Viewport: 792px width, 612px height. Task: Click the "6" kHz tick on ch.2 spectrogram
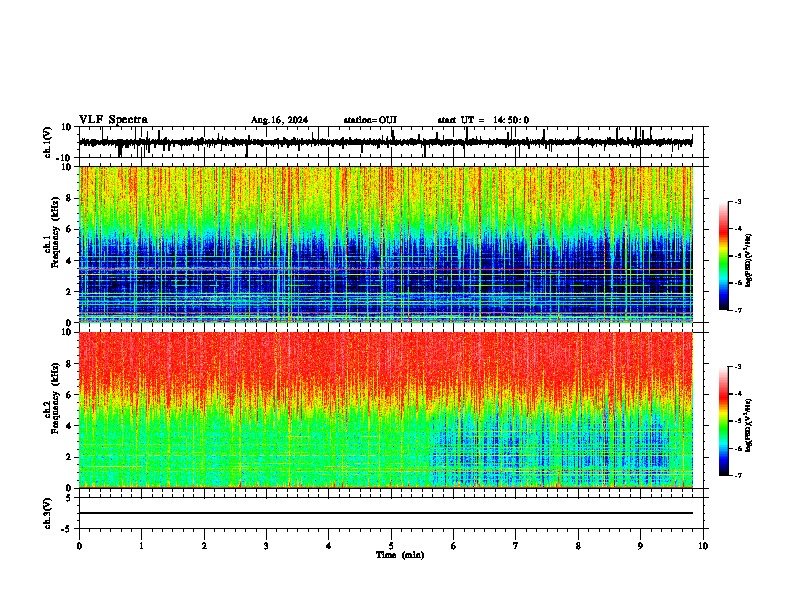pos(69,395)
